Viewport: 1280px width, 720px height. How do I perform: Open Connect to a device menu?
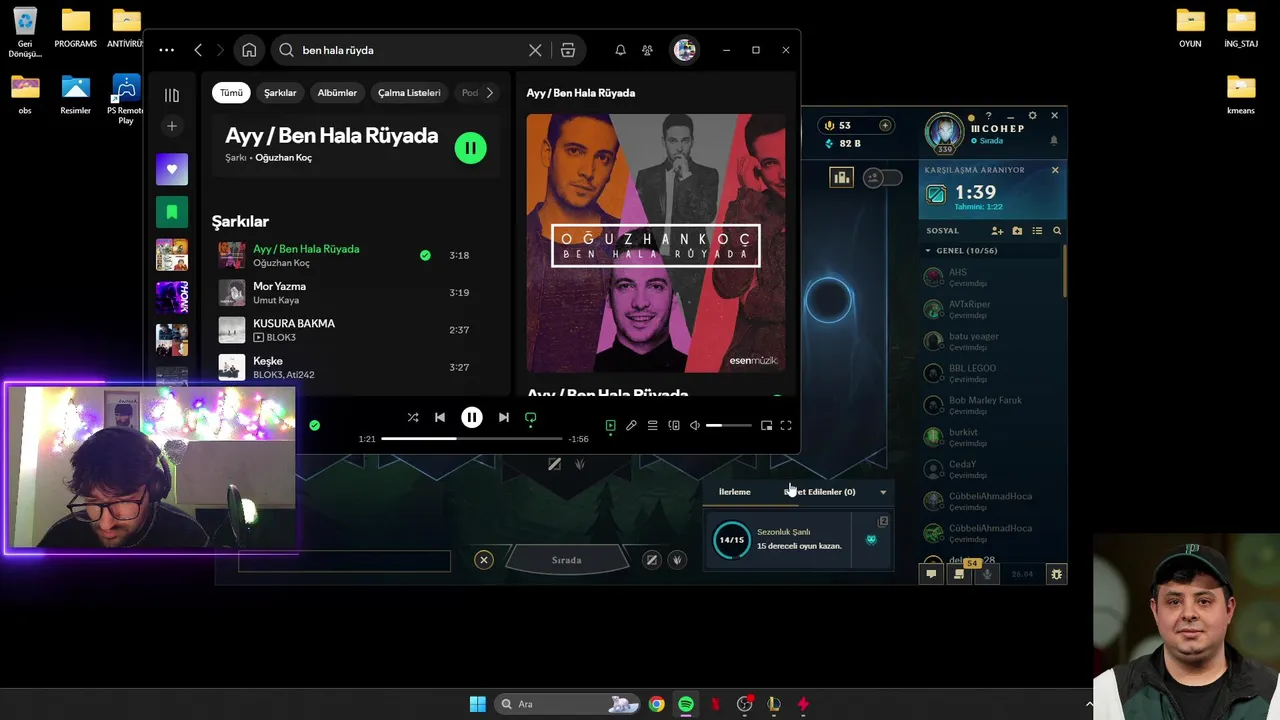[x=674, y=425]
